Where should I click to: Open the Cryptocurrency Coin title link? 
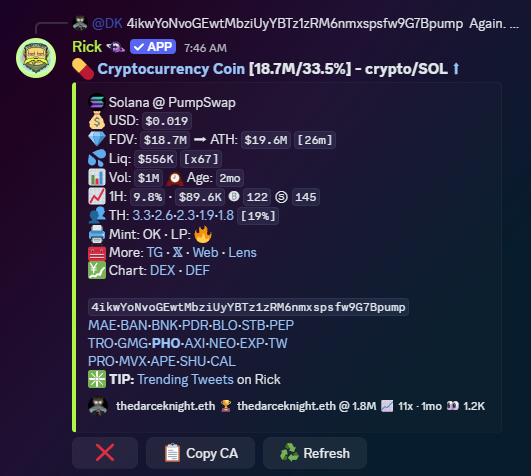click(x=171, y=69)
